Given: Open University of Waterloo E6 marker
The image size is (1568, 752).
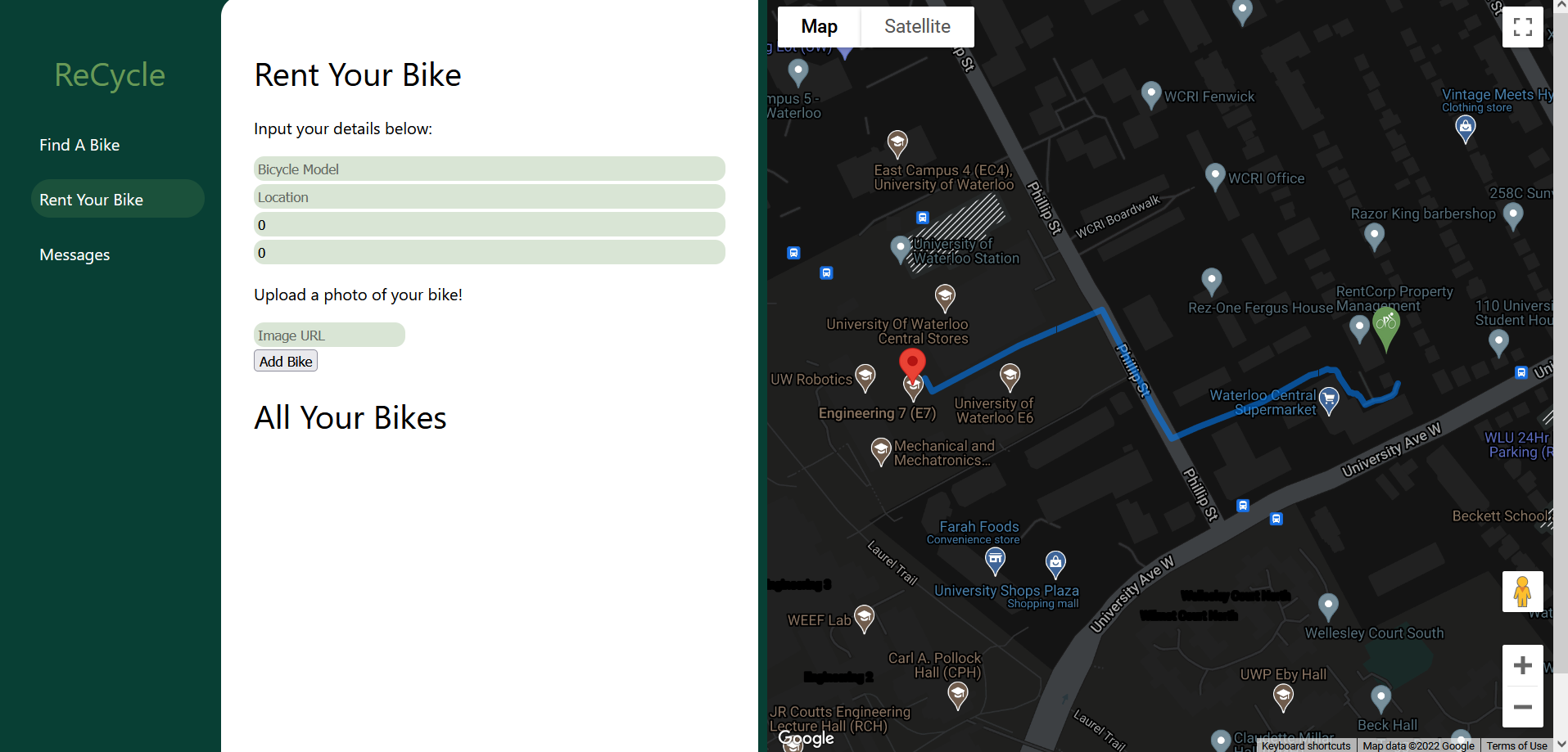Looking at the screenshot, I should tap(1010, 377).
